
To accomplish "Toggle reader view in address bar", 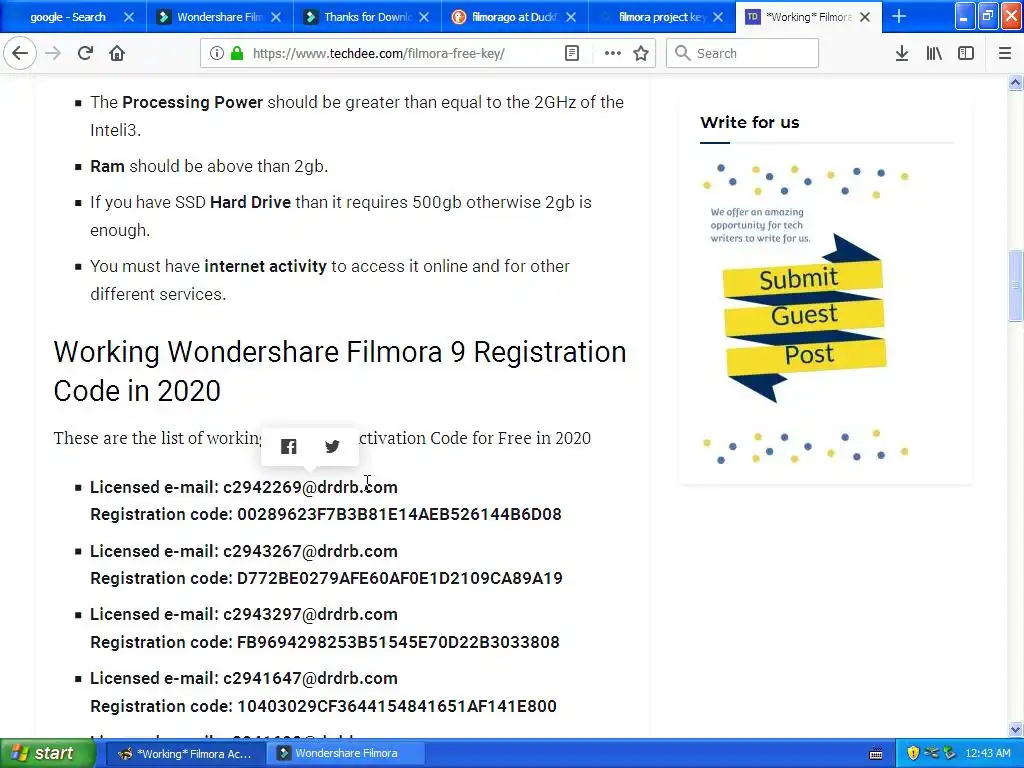I will click(x=571, y=54).
